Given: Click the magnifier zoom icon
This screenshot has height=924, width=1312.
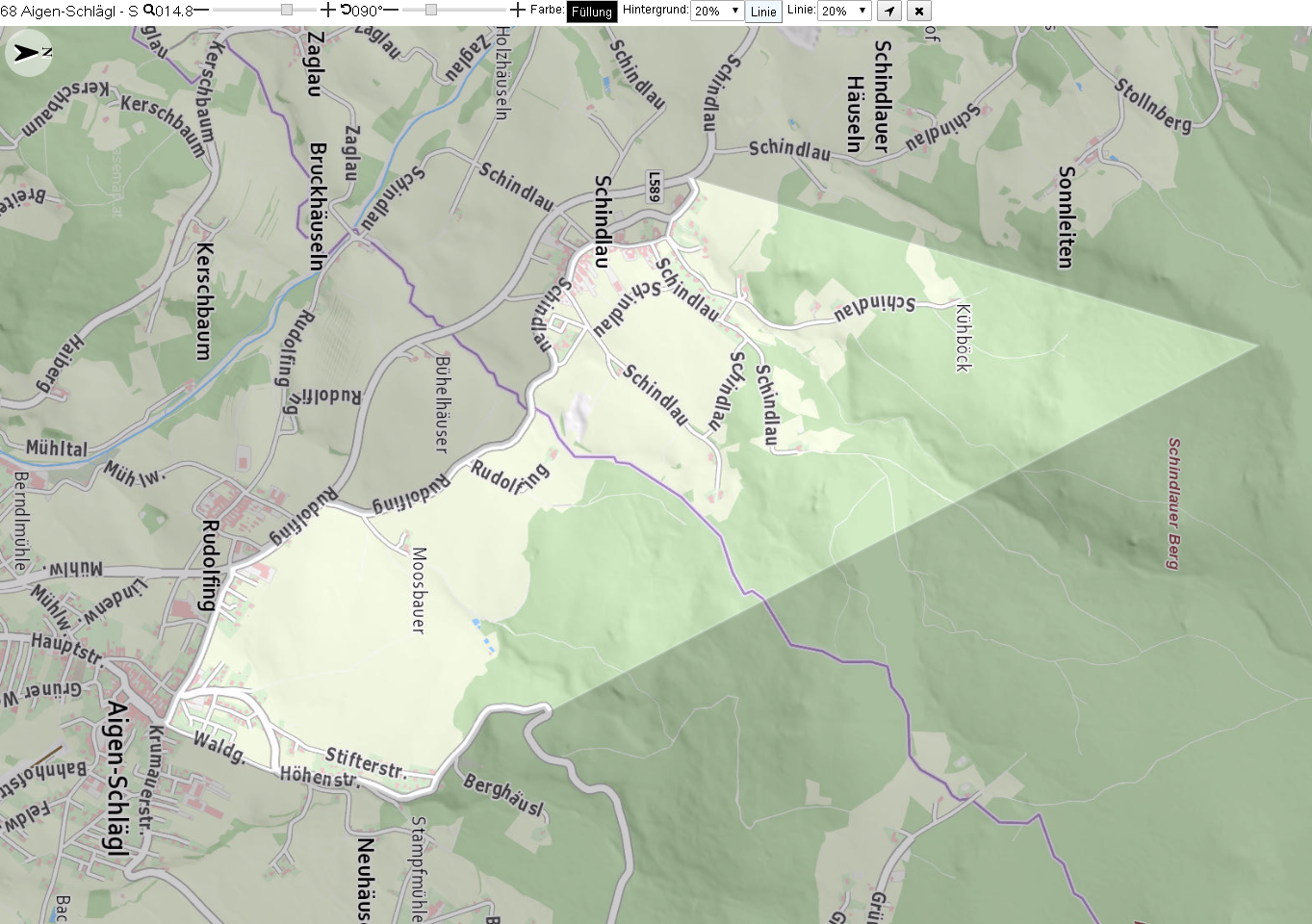Looking at the screenshot, I should pos(148,10).
